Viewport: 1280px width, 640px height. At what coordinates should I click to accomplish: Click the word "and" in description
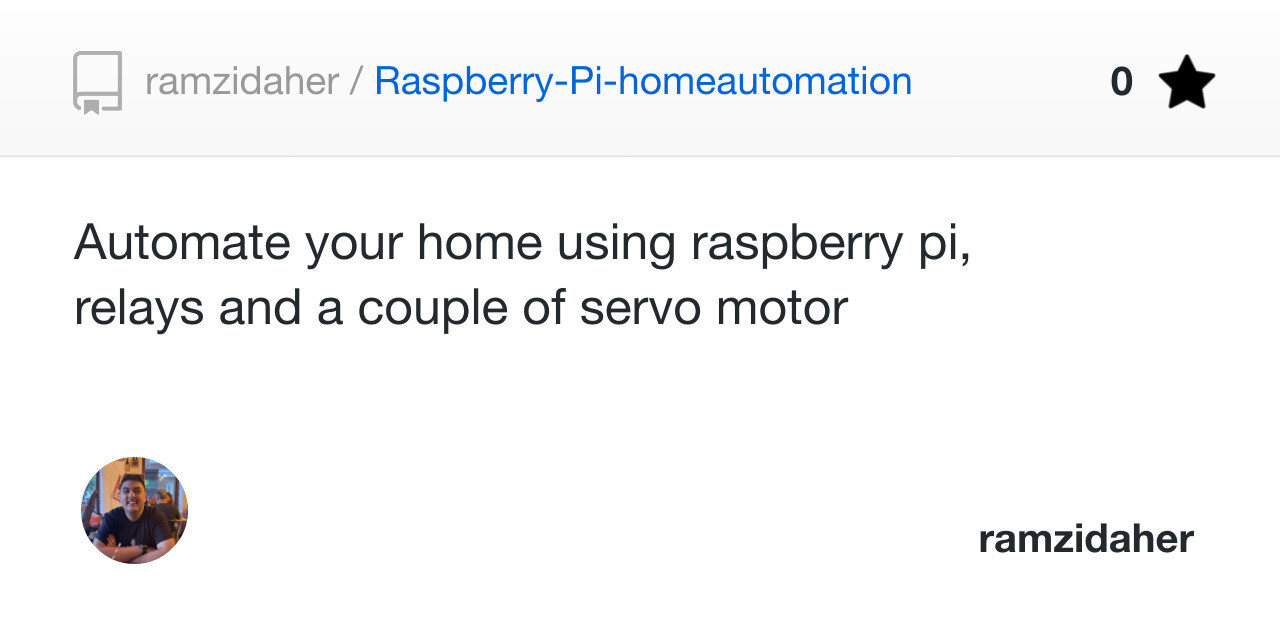click(260, 308)
